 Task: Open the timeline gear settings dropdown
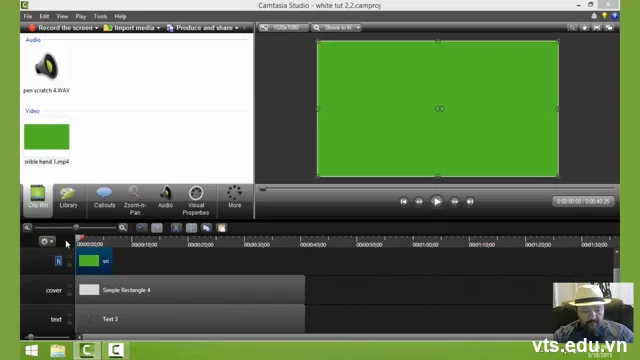pos(47,241)
